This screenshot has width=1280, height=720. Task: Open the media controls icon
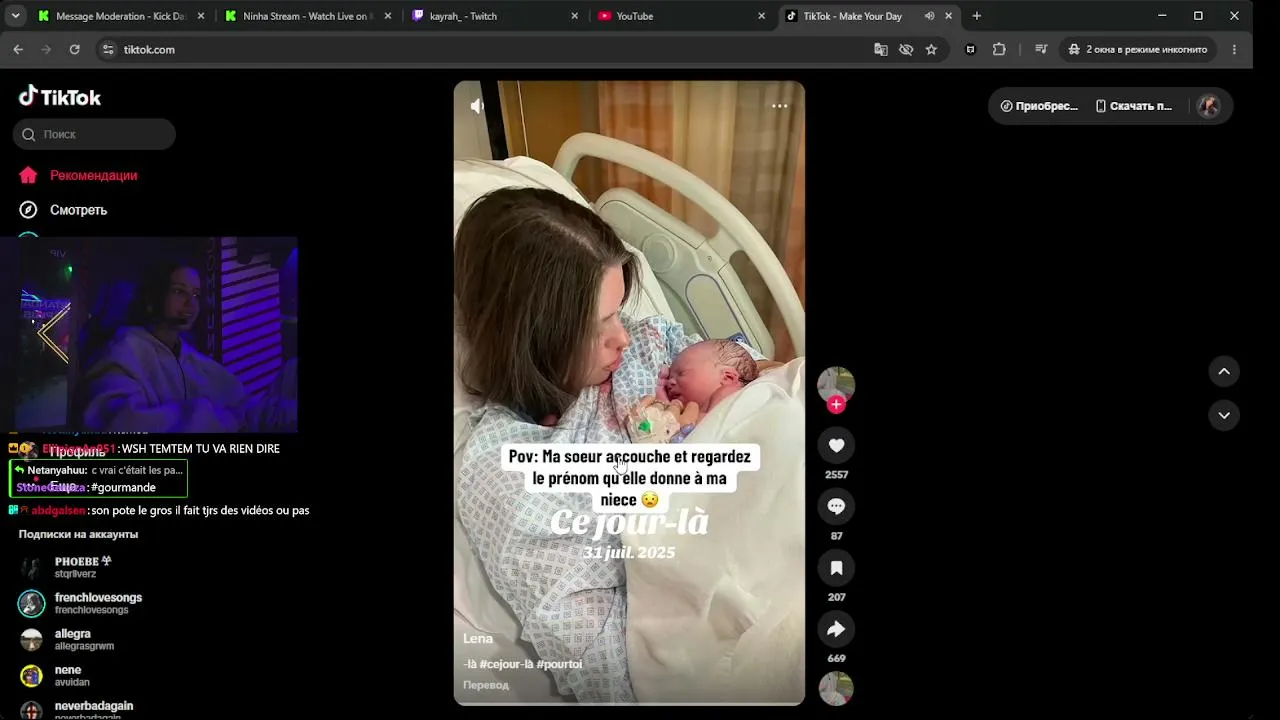point(1041,49)
